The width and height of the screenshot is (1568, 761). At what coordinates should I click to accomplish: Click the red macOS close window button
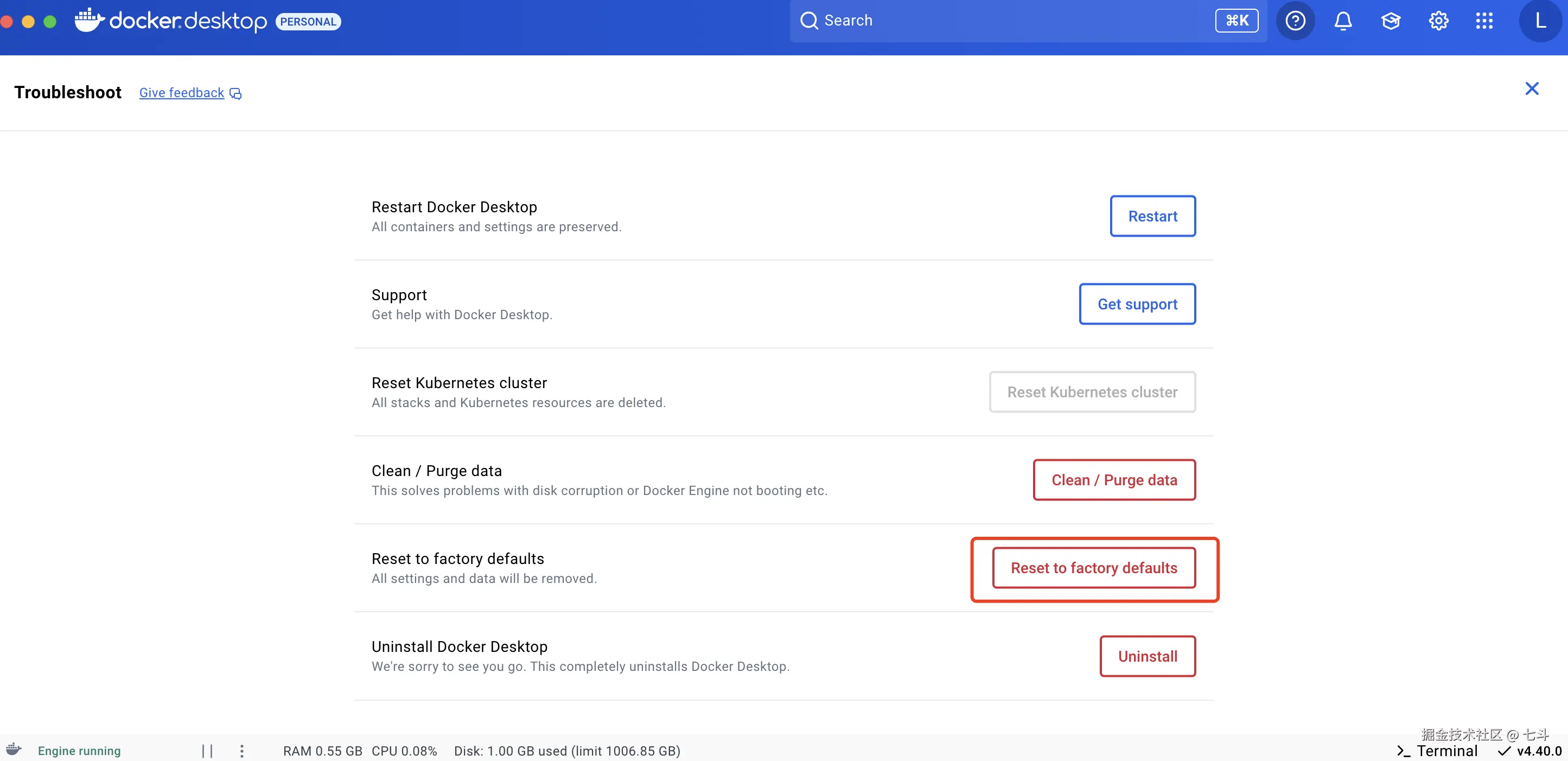[6, 21]
